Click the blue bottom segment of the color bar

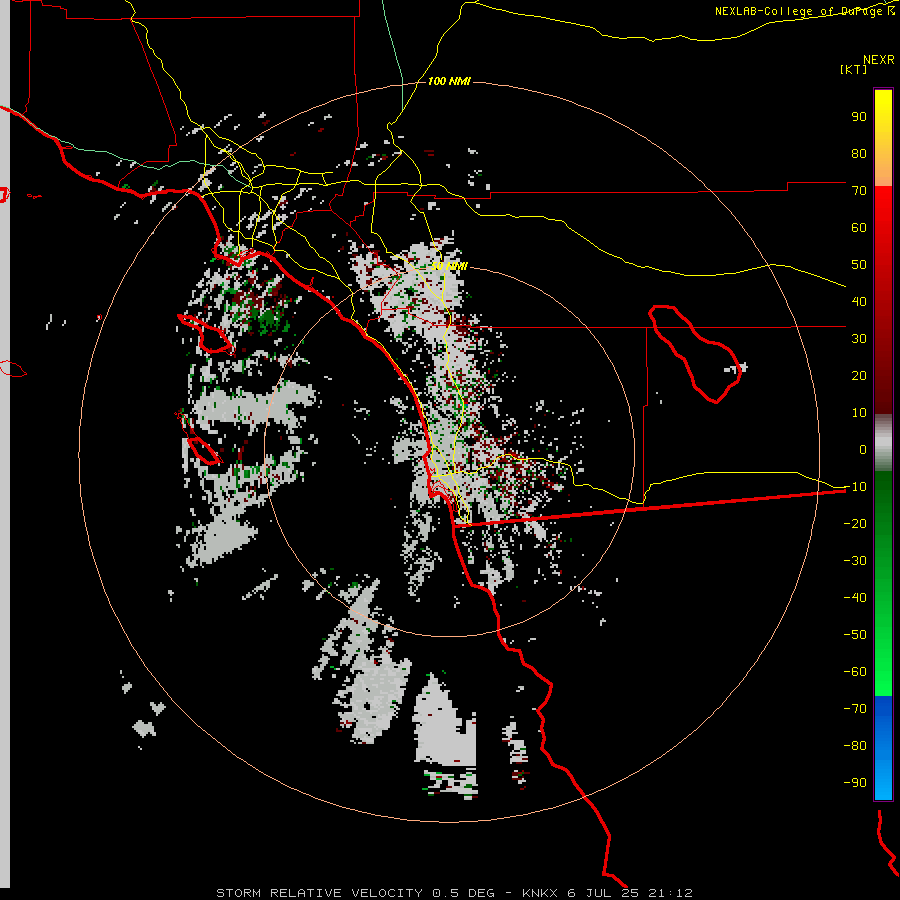coord(883,748)
